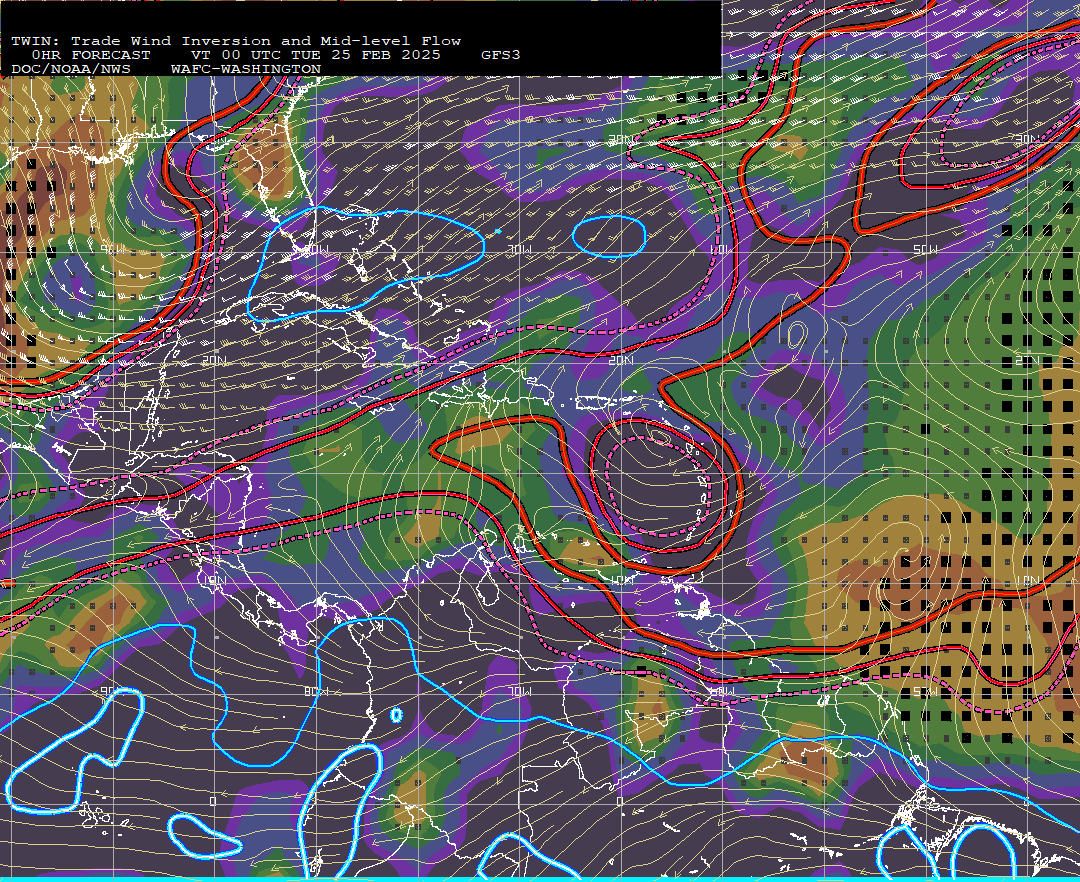Click the 10N label off Costa Rica's Pacific coast
Screen dimensions: 1080x882
pos(214,580)
